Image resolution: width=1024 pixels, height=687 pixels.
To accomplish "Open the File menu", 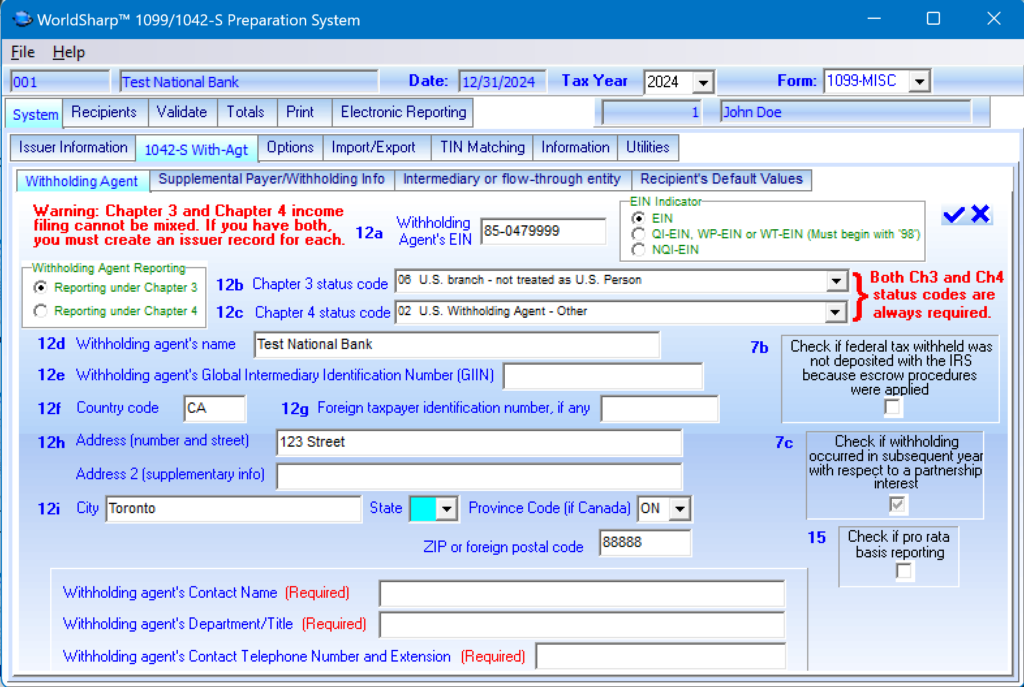I will (x=23, y=52).
